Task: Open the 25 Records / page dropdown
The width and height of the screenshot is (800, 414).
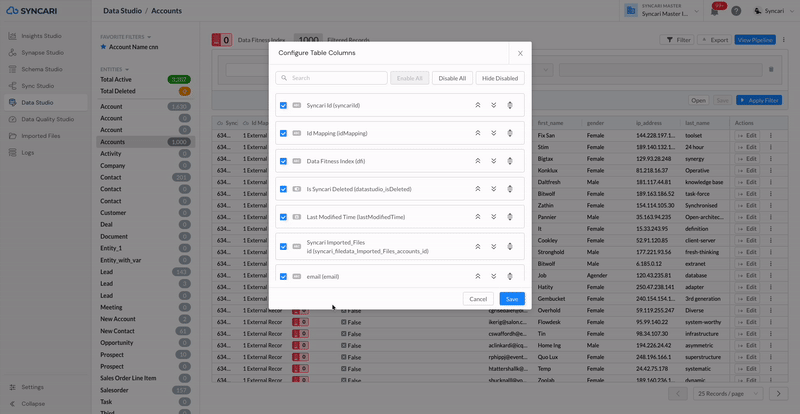Action: pos(728,394)
